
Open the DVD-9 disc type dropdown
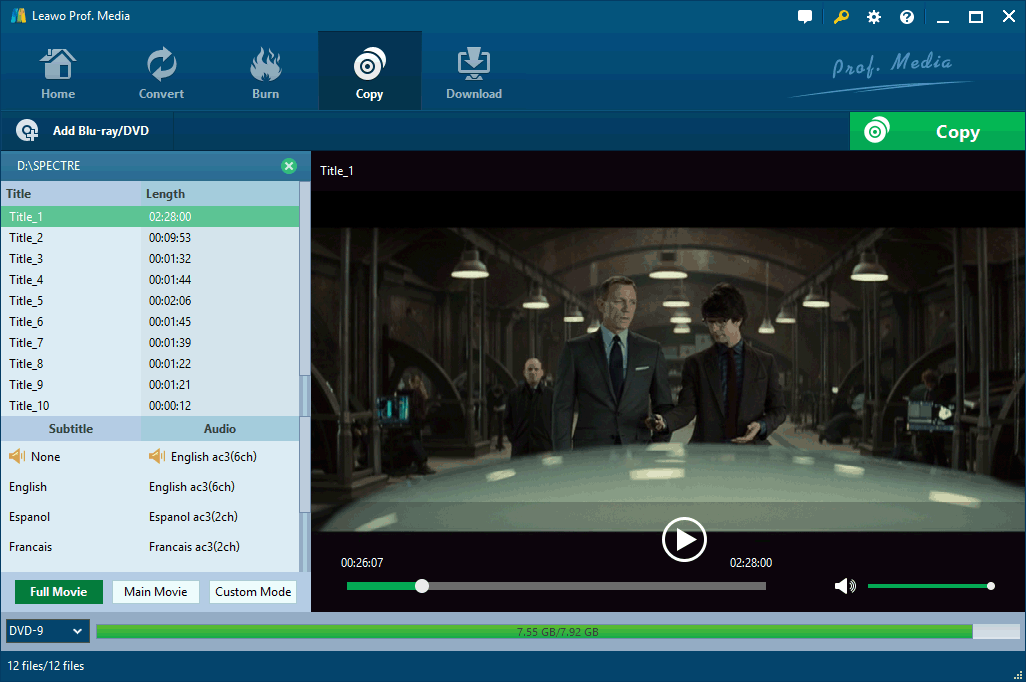(x=47, y=631)
